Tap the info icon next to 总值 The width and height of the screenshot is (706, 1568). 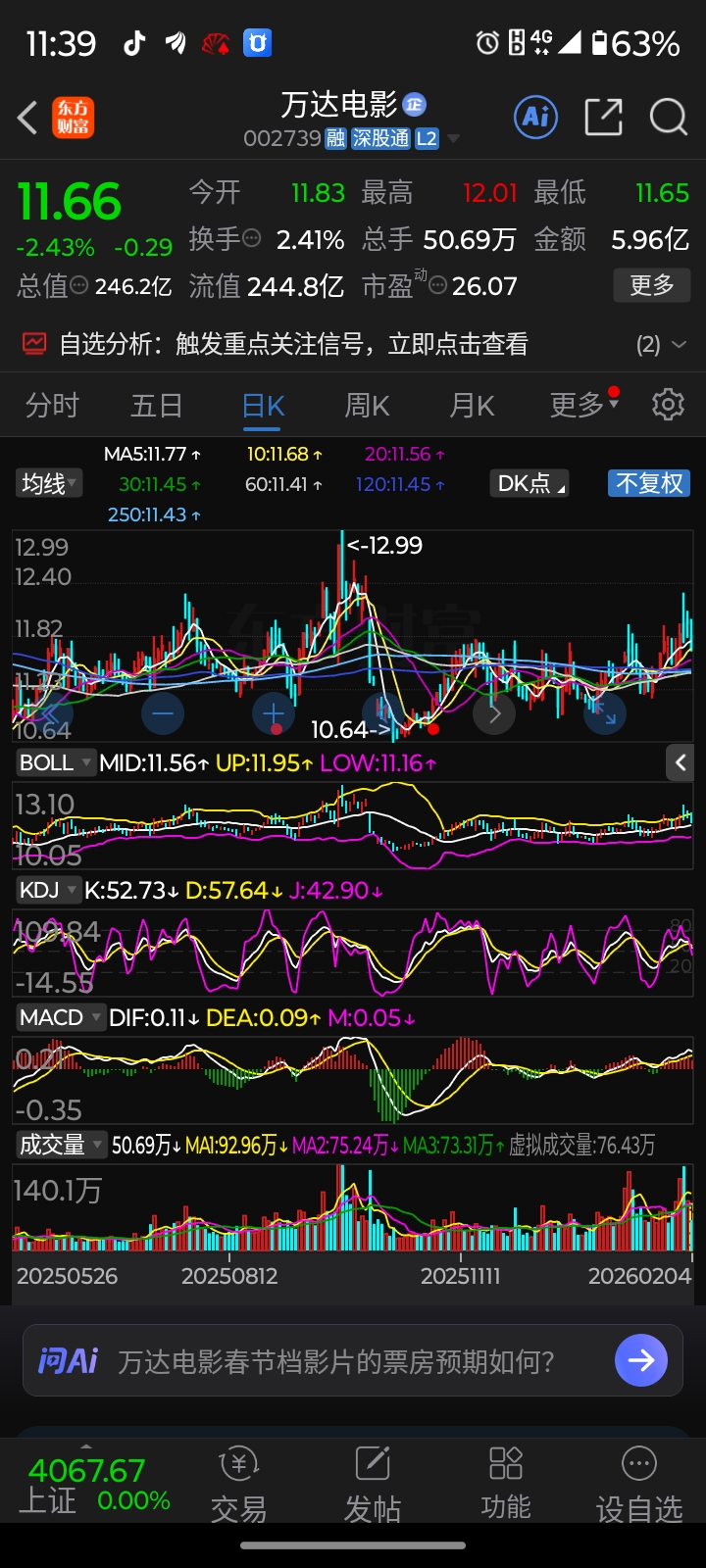pyautogui.click(x=79, y=285)
